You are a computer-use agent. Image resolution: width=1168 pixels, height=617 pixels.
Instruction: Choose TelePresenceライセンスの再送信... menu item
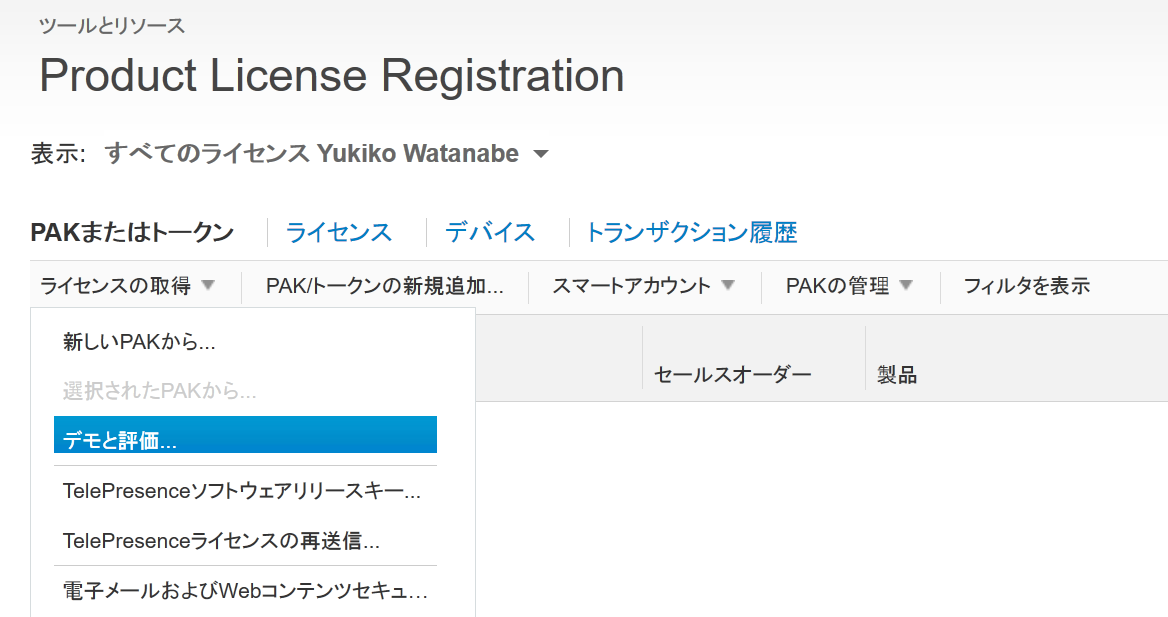pyautogui.click(x=221, y=541)
